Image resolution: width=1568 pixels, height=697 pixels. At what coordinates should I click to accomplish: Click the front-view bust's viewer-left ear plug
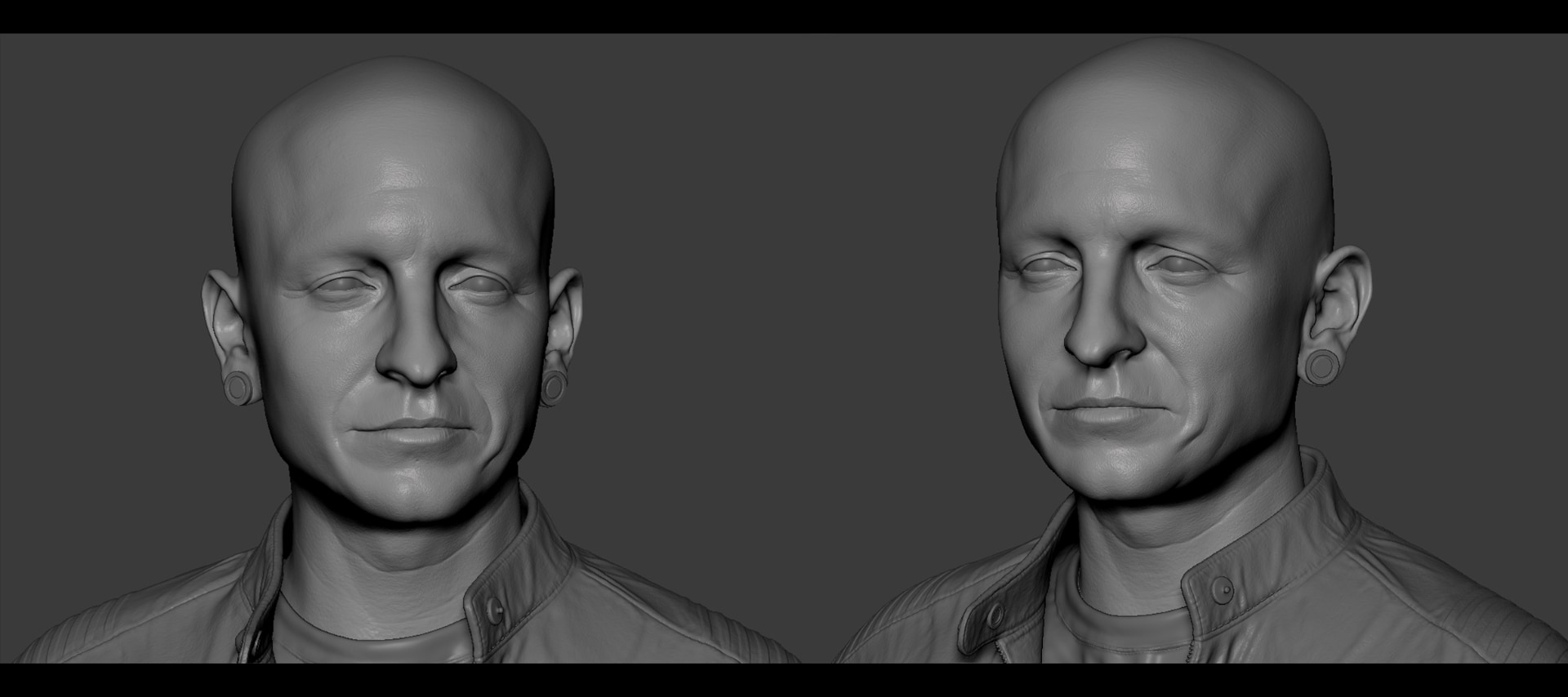238,386
